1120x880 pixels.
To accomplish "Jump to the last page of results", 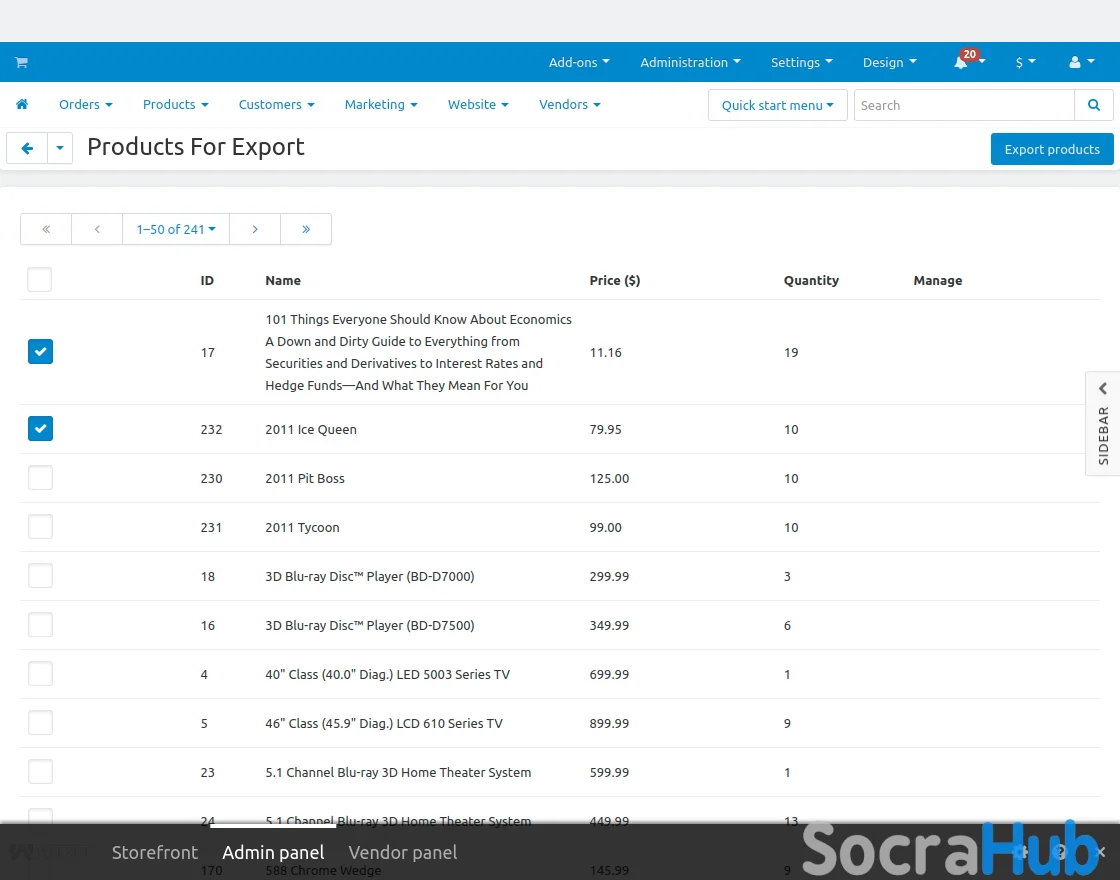I will pyautogui.click(x=306, y=229).
